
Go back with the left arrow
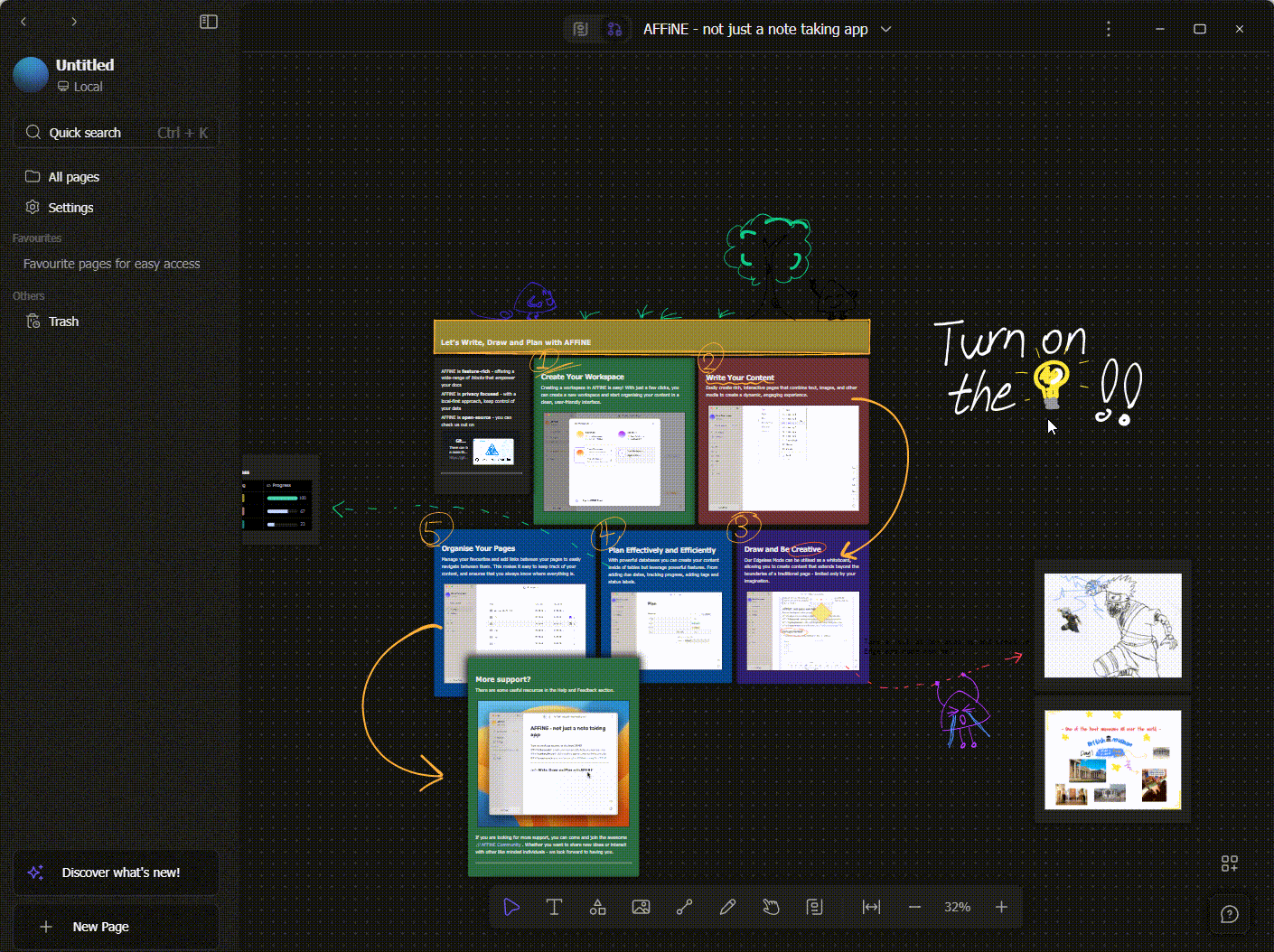pos(23,22)
